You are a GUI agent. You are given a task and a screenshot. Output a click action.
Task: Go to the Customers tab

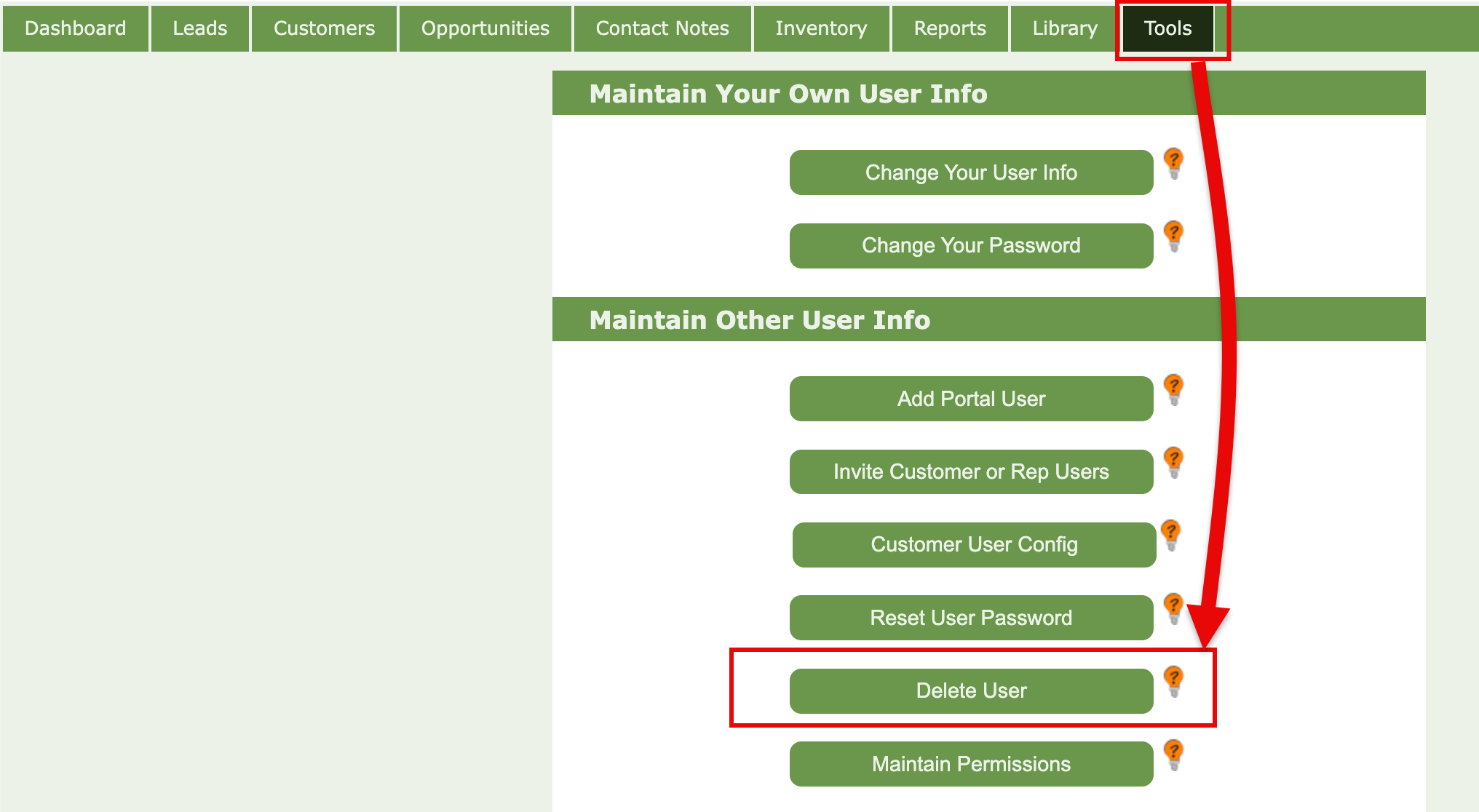pos(325,28)
